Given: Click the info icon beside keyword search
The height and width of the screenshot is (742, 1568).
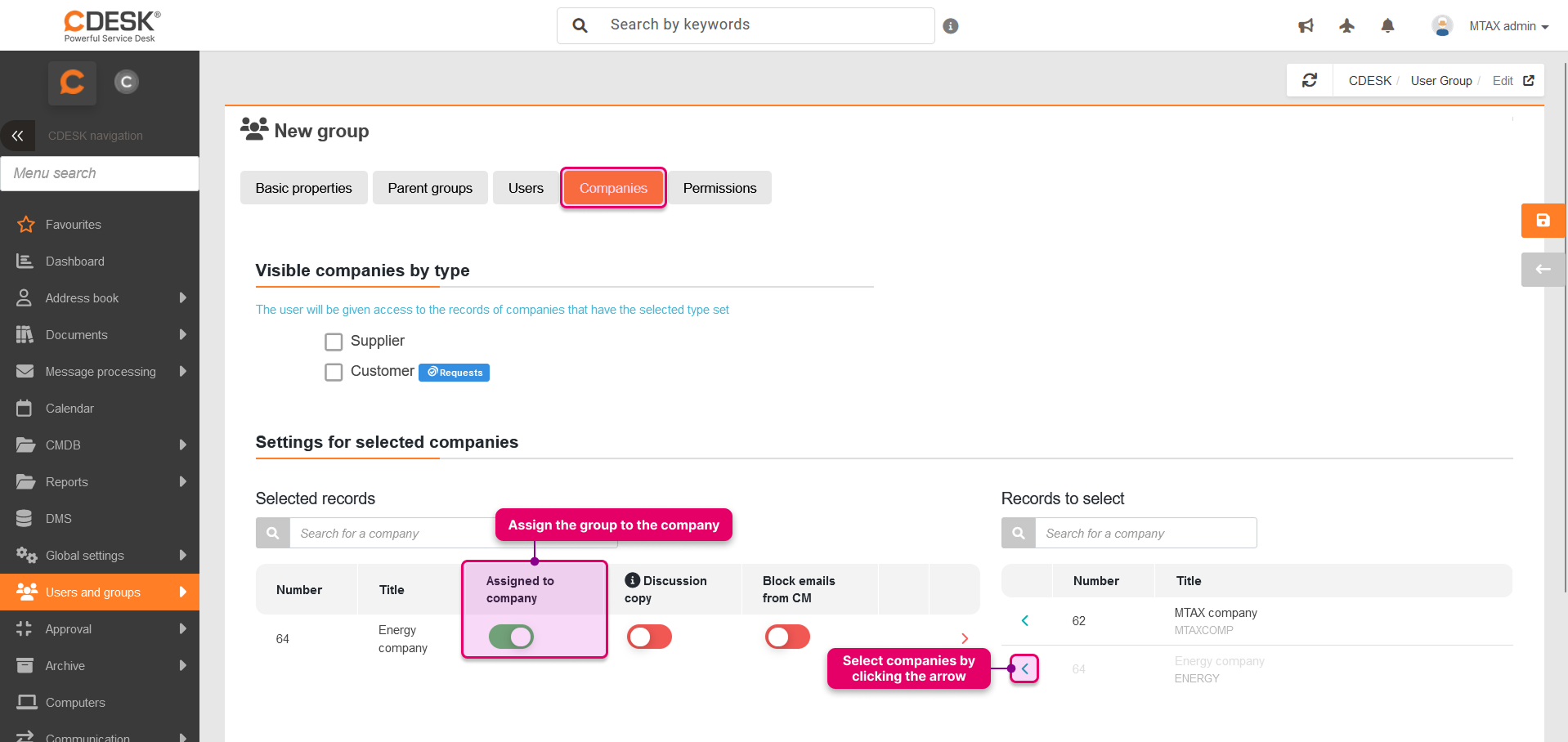Looking at the screenshot, I should (x=950, y=26).
